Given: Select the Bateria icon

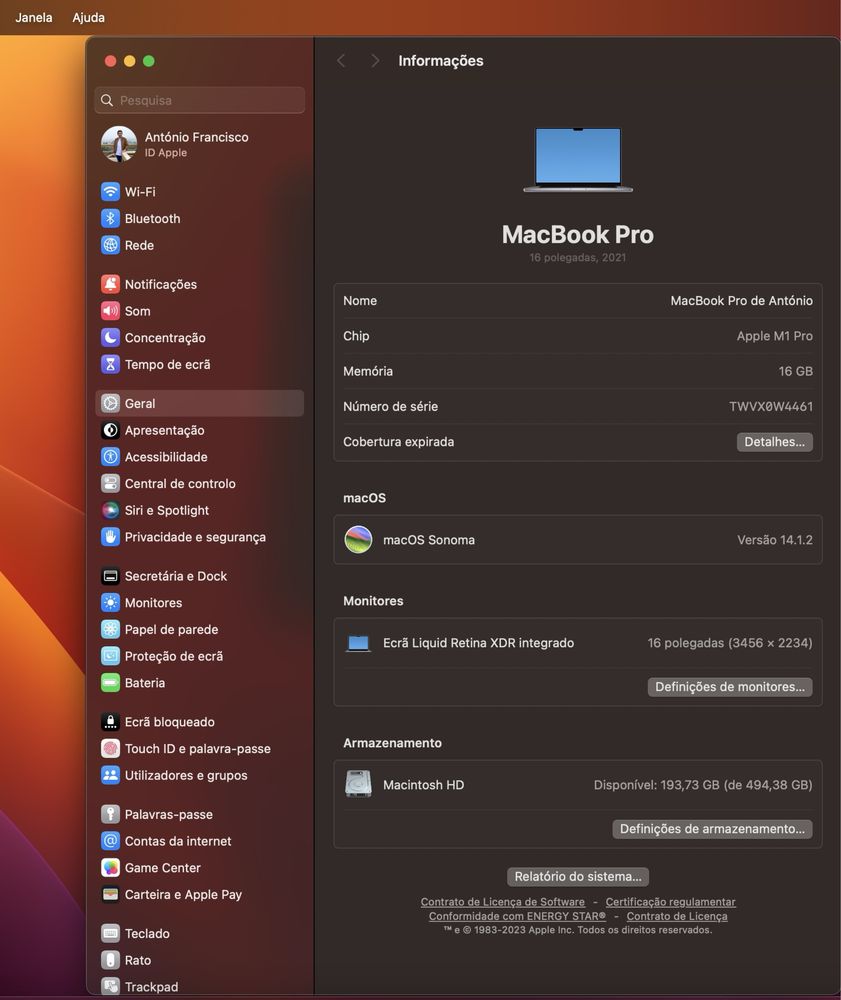Looking at the screenshot, I should (x=110, y=682).
